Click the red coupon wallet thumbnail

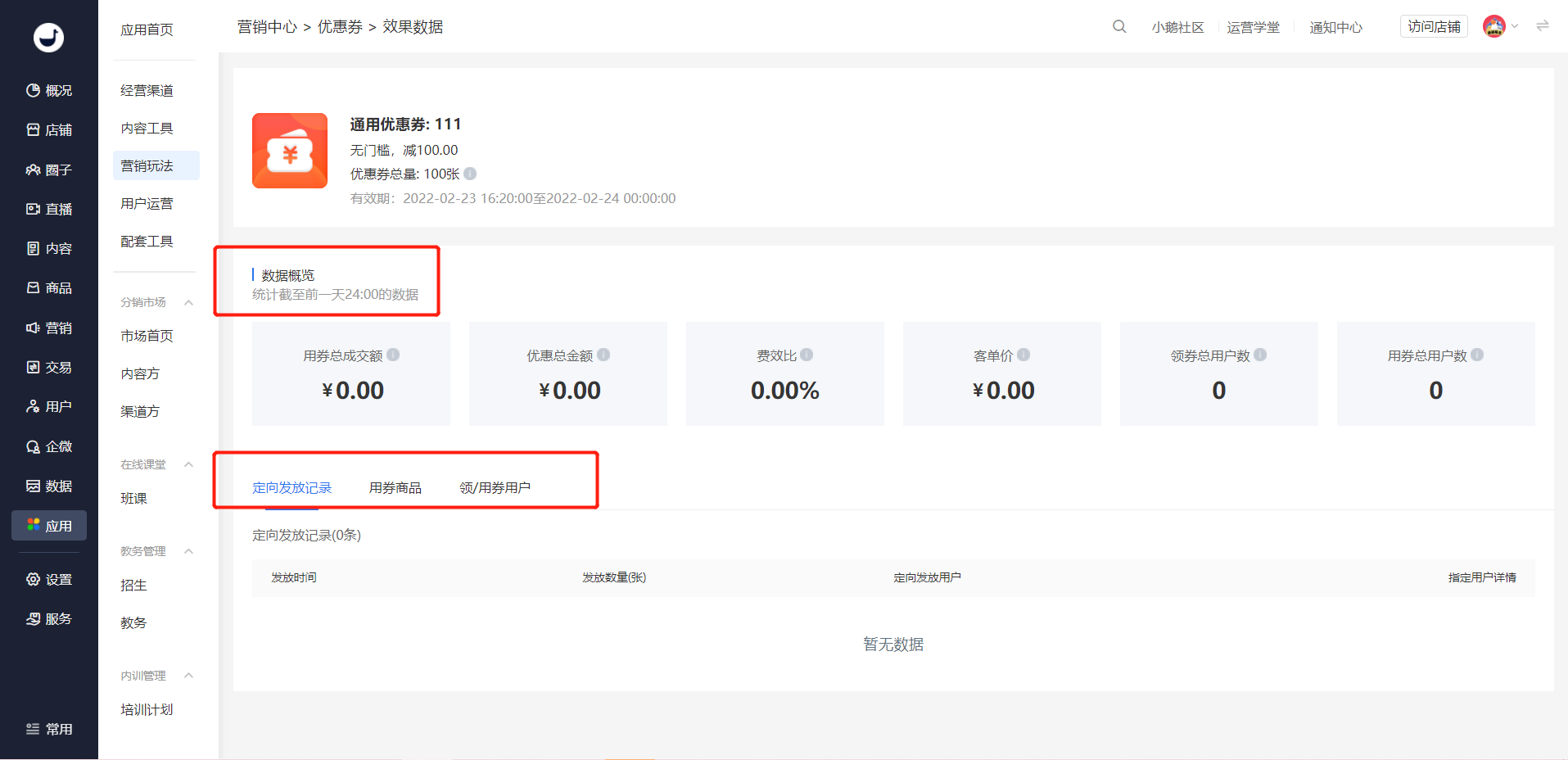coord(290,151)
